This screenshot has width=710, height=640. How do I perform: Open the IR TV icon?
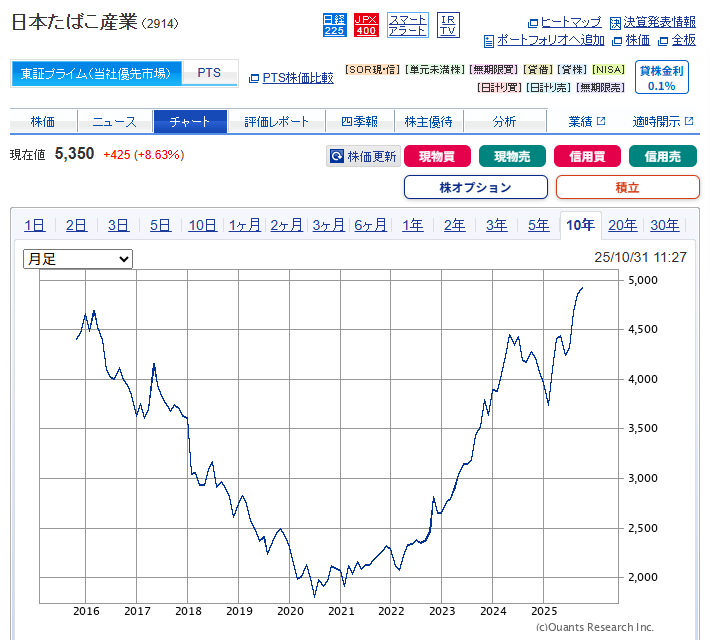[448, 25]
